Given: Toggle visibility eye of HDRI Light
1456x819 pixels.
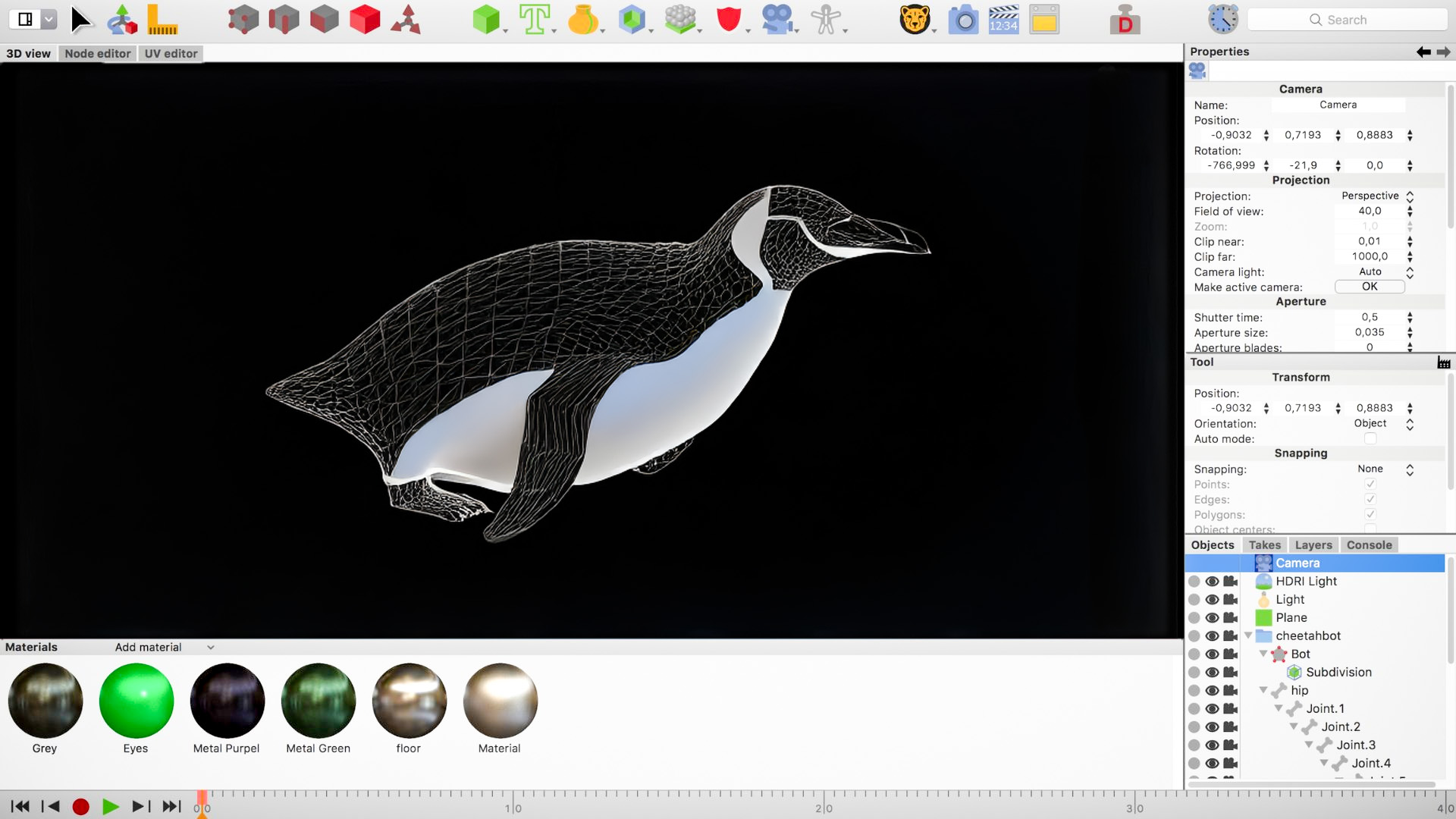Looking at the screenshot, I should [1212, 582].
